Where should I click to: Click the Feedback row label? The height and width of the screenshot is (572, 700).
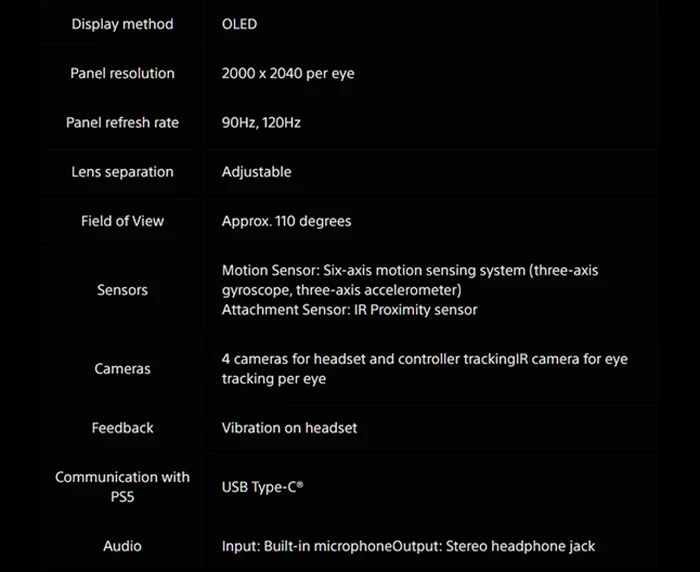coord(122,428)
